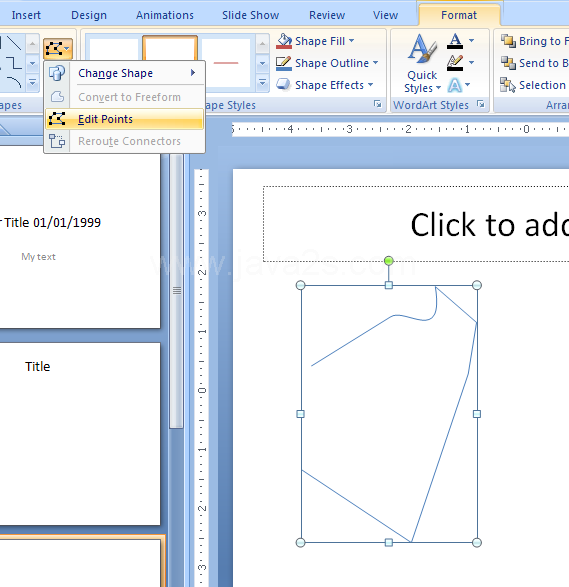Screen dimensions: 569x587
Task: Click the Text Fill letter A icon
Action: [455, 41]
